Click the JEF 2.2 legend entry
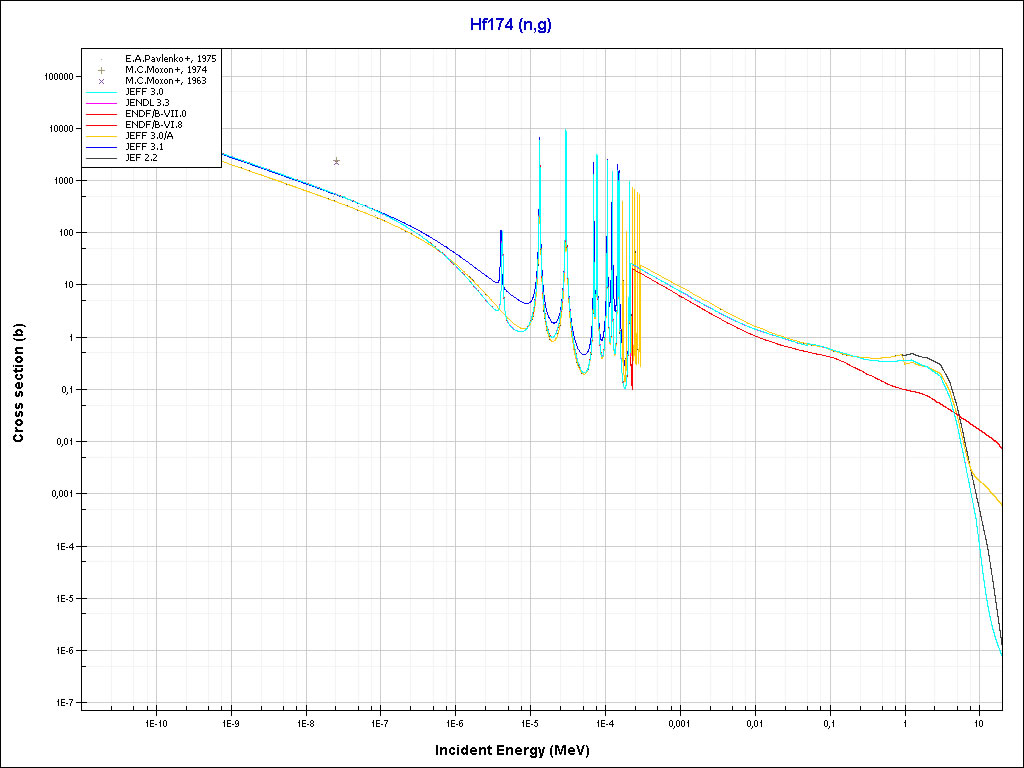This screenshot has width=1024, height=768. click(141, 158)
